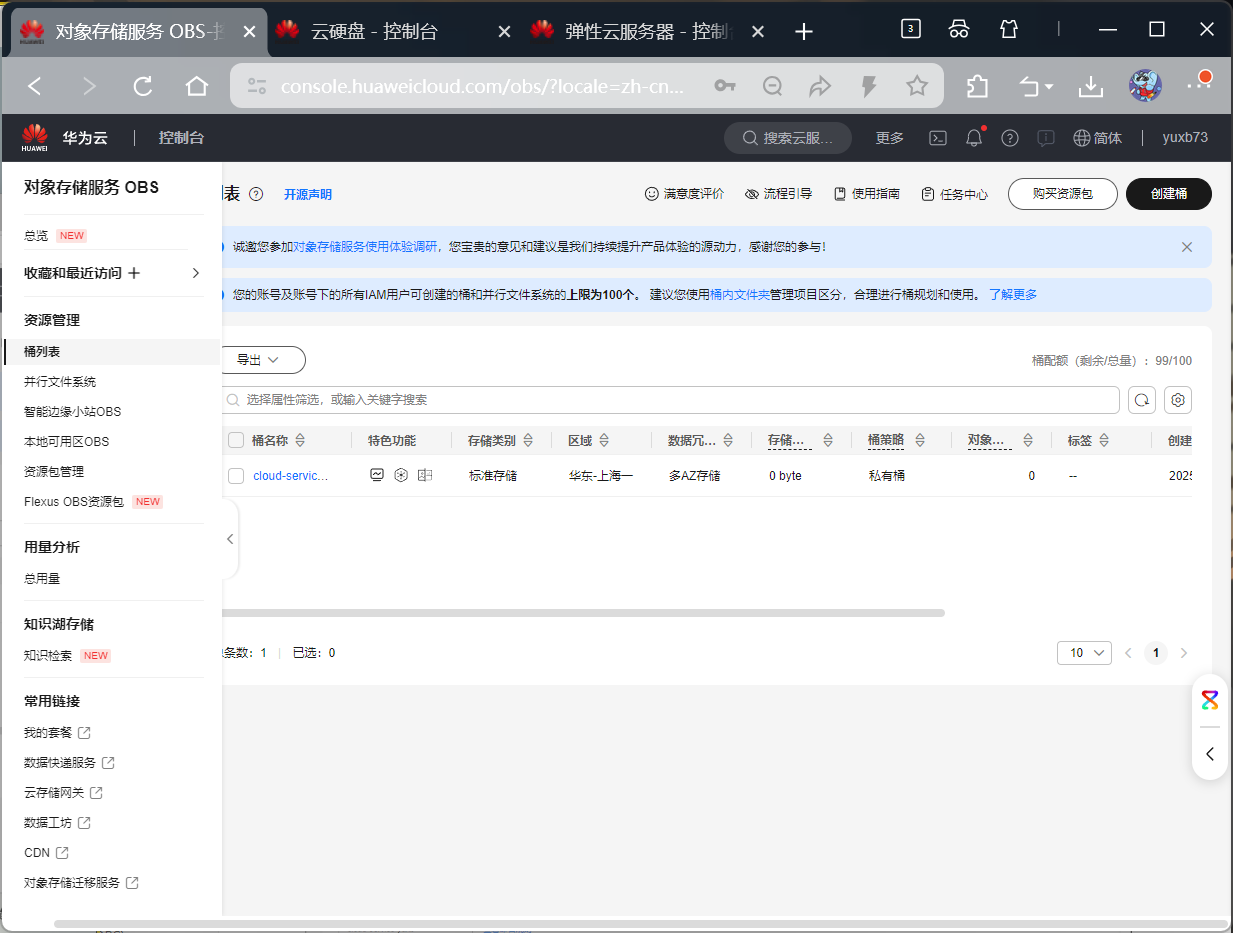Open the CloudShell terminal icon in the header

tap(938, 138)
